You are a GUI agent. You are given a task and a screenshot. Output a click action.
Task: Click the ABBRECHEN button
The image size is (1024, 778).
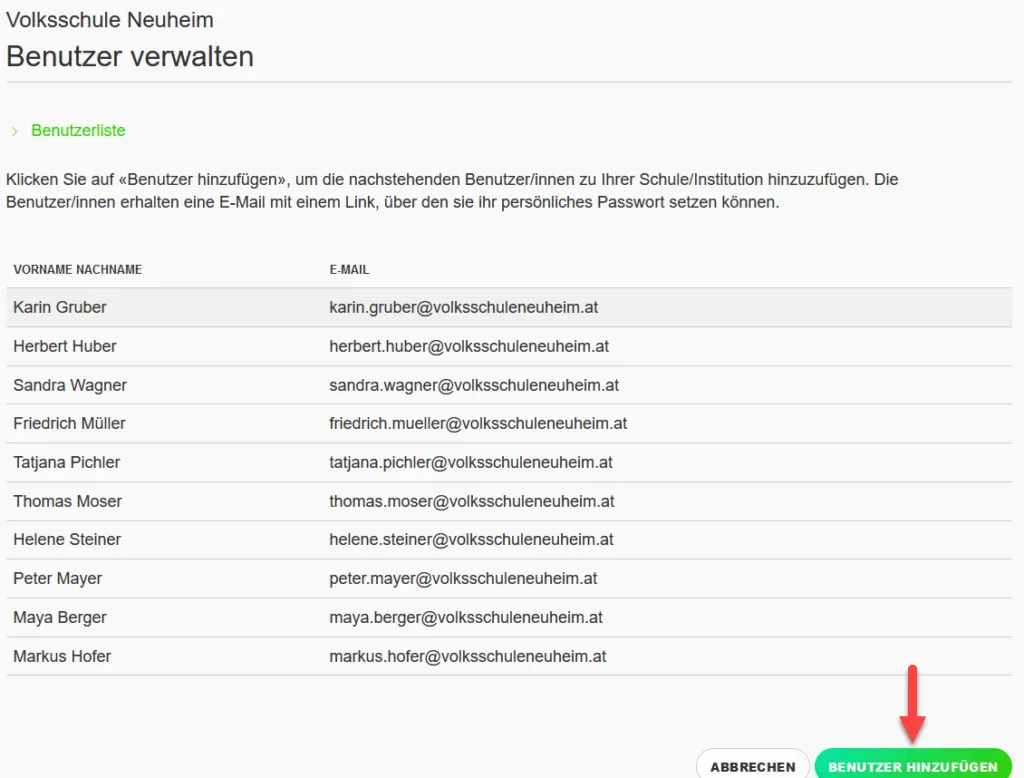click(x=753, y=765)
